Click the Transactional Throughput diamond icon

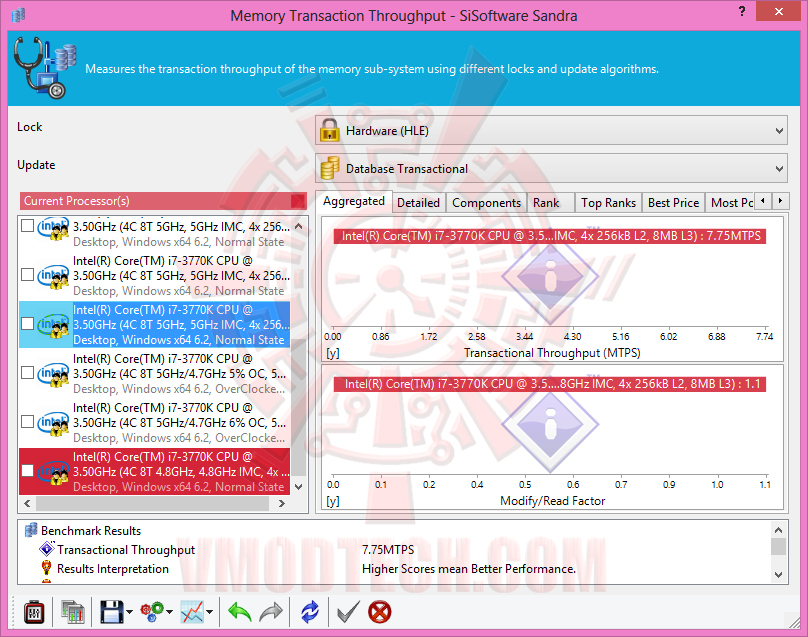[46, 549]
